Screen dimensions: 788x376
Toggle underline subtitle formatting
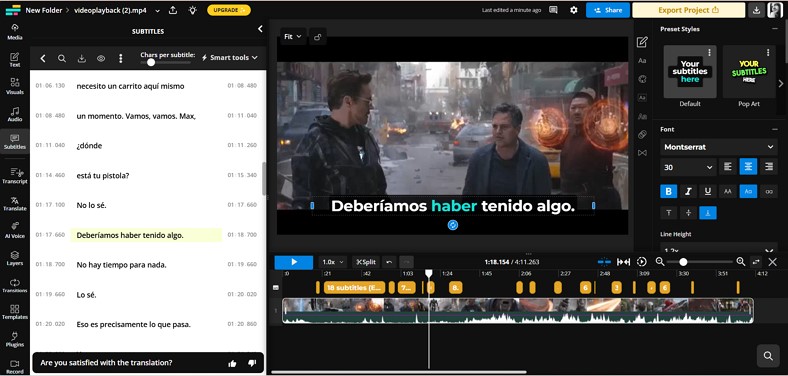click(708, 191)
